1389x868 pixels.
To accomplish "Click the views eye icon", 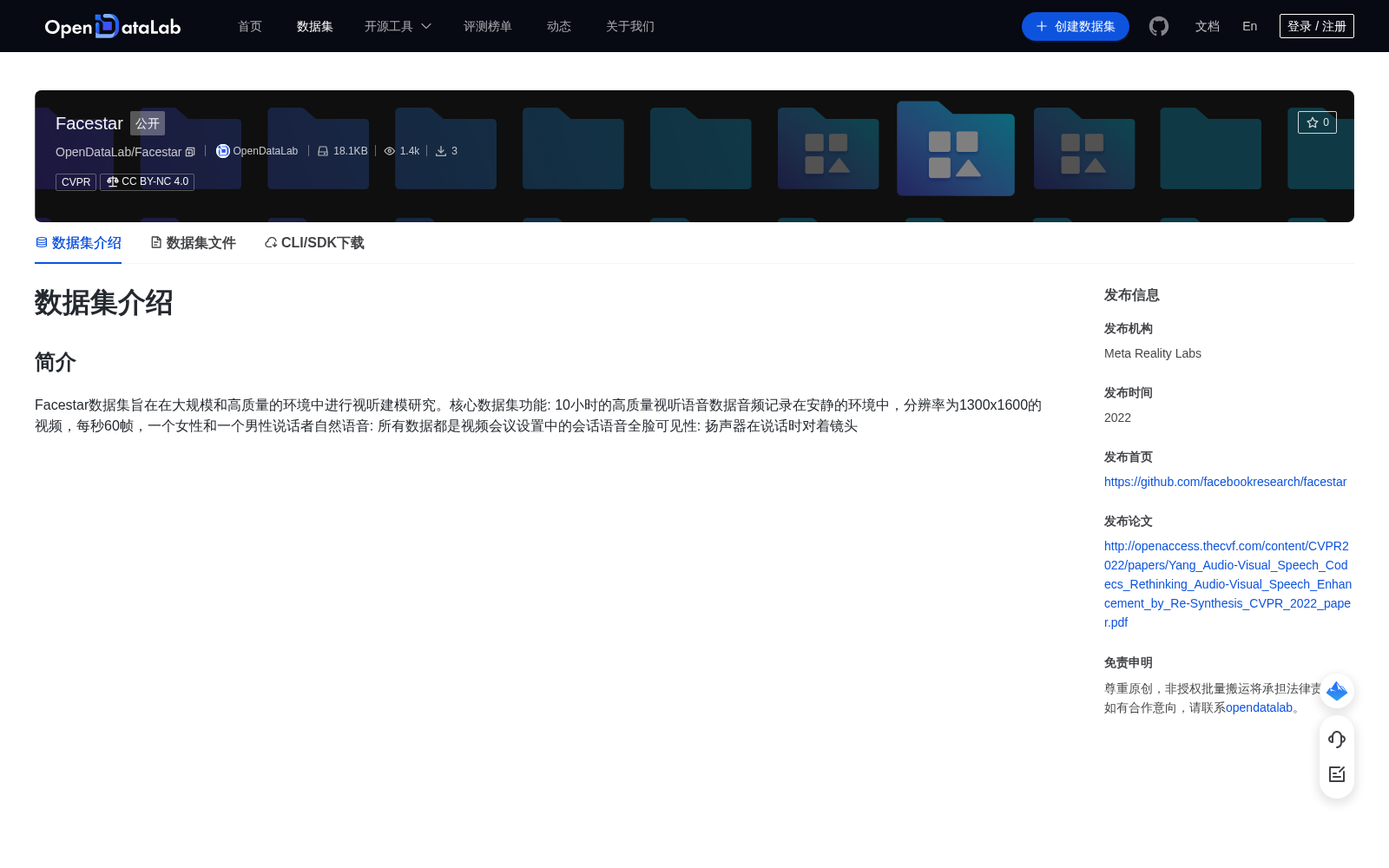I will pyautogui.click(x=390, y=151).
